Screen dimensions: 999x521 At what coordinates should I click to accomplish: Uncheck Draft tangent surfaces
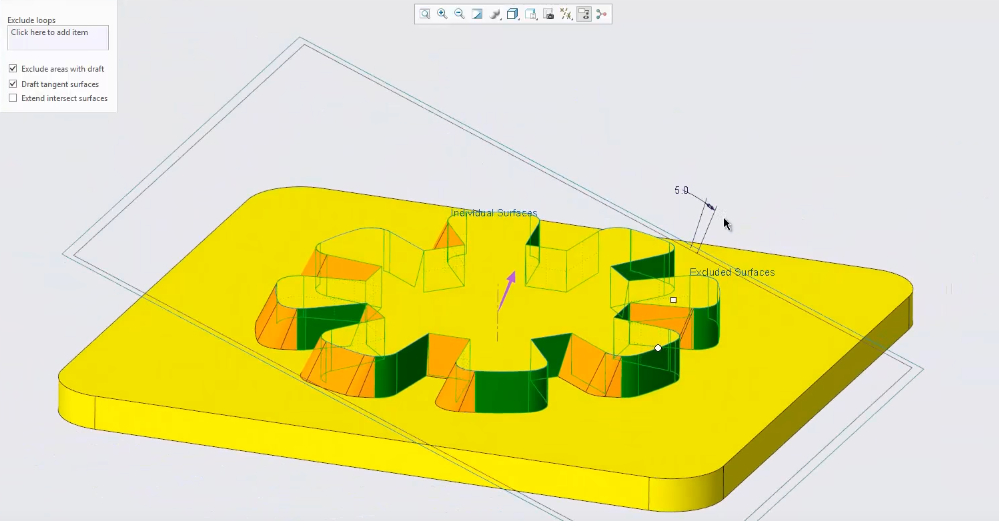click(13, 84)
